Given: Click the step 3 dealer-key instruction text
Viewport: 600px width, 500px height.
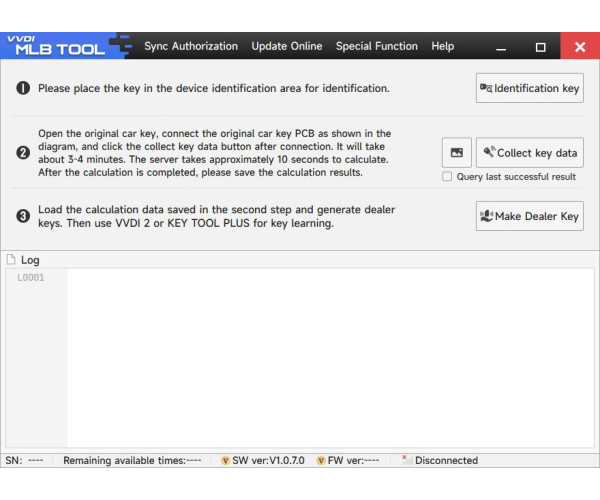Looking at the screenshot, I should point(216,217).
